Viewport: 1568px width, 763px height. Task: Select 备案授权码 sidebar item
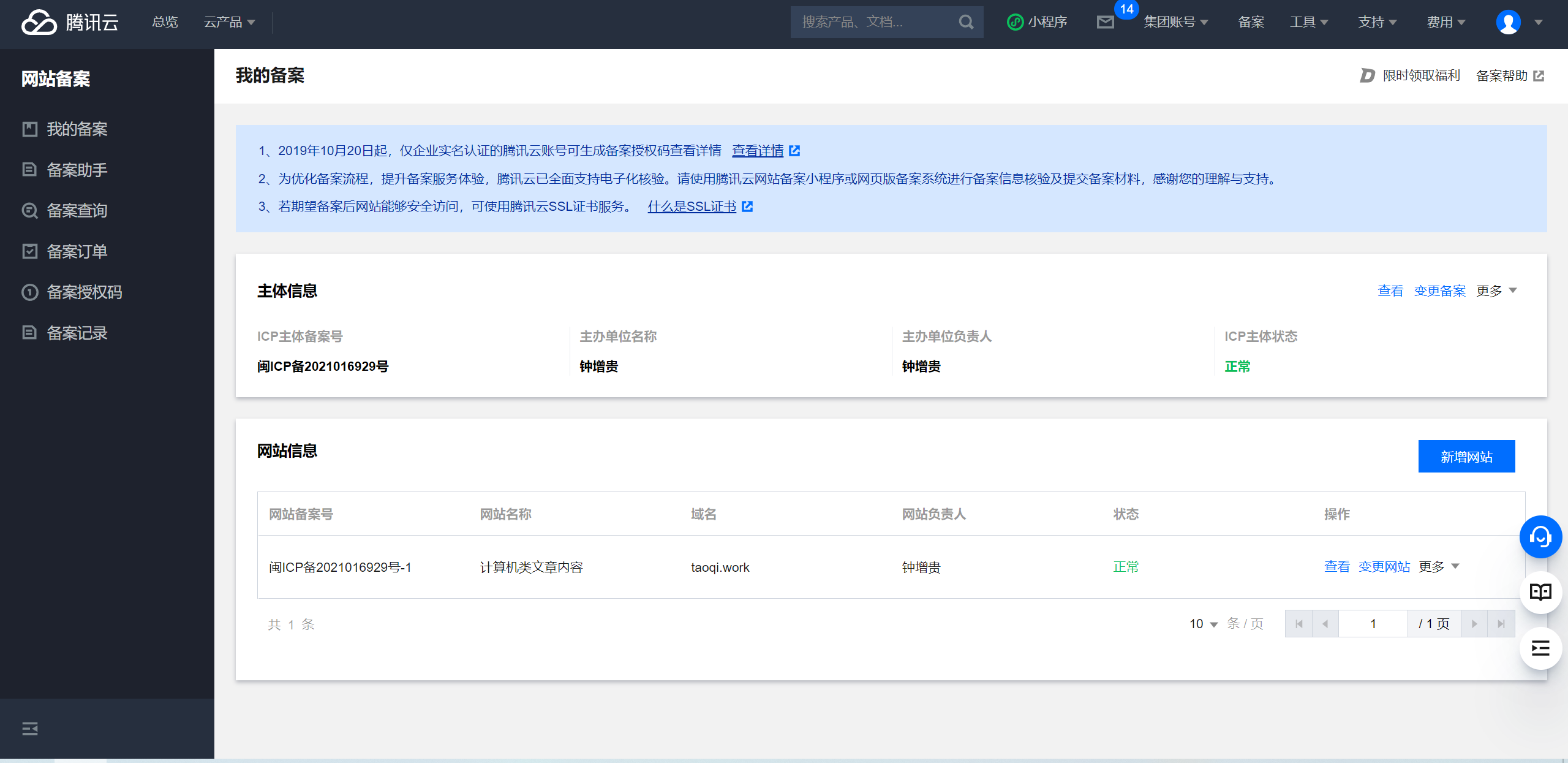(85, 292)
